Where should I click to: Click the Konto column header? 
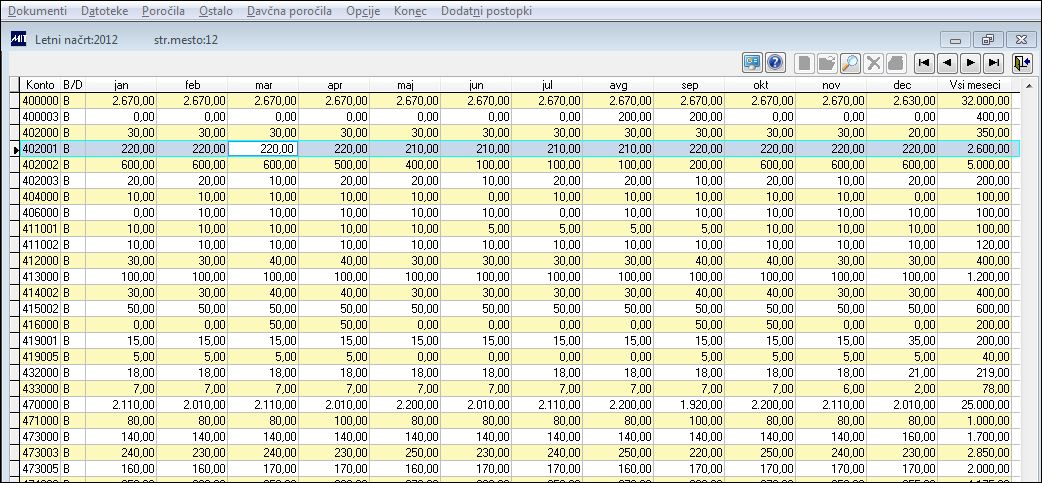click(41, 85)
